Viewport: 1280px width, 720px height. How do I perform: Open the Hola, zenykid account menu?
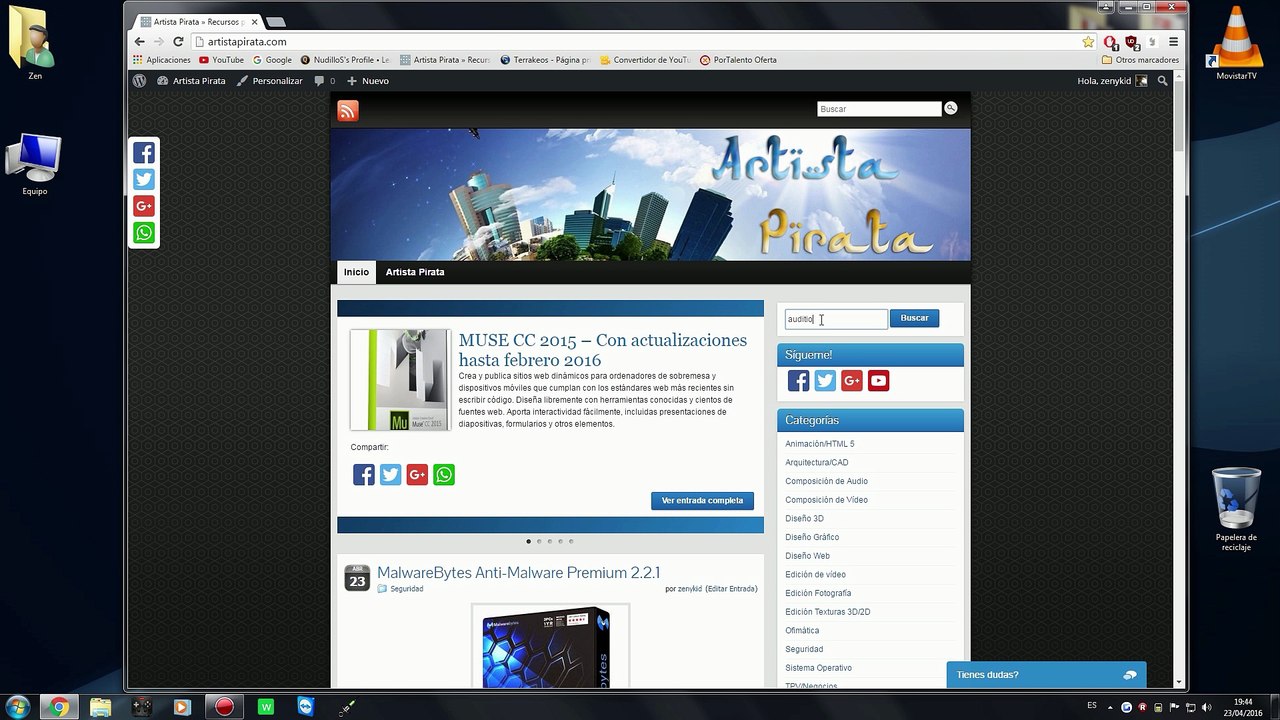click(1112, 81)
